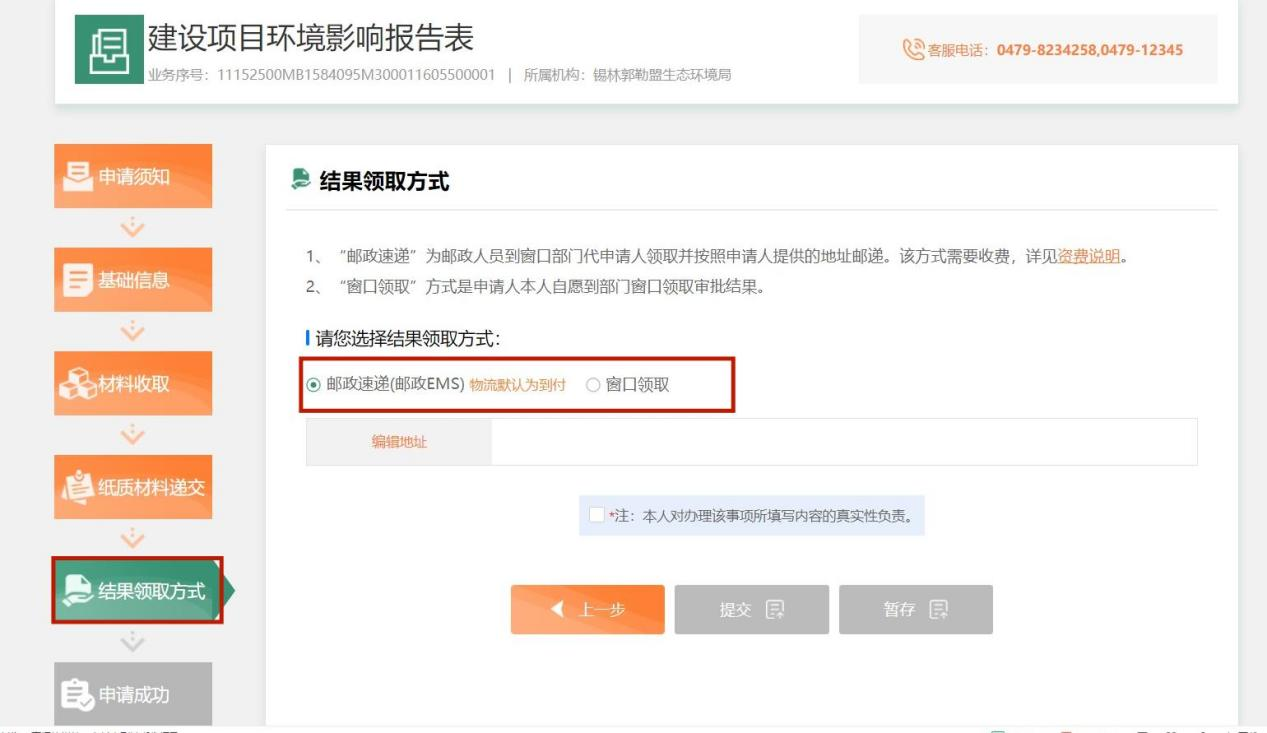Image resolution: width=1267 pixels, height=733 pixels.
Task: Open the 材料收取 step tab
Action: 133,384
